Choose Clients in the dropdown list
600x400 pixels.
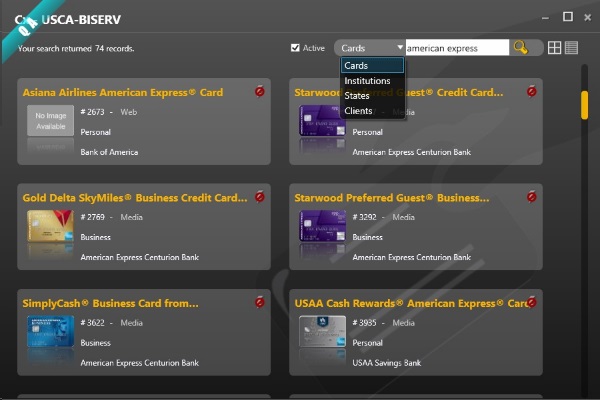pyautogui.click(x=372, y=111)
